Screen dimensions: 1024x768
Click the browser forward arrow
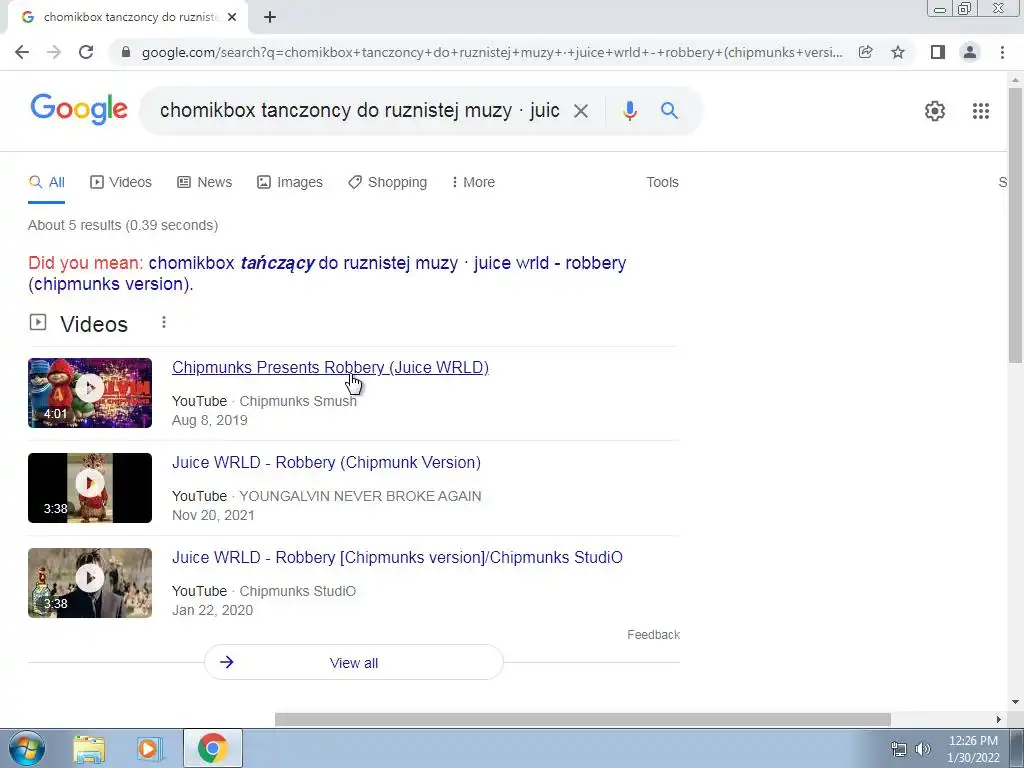pyautogui.click(x=54, y=52)
